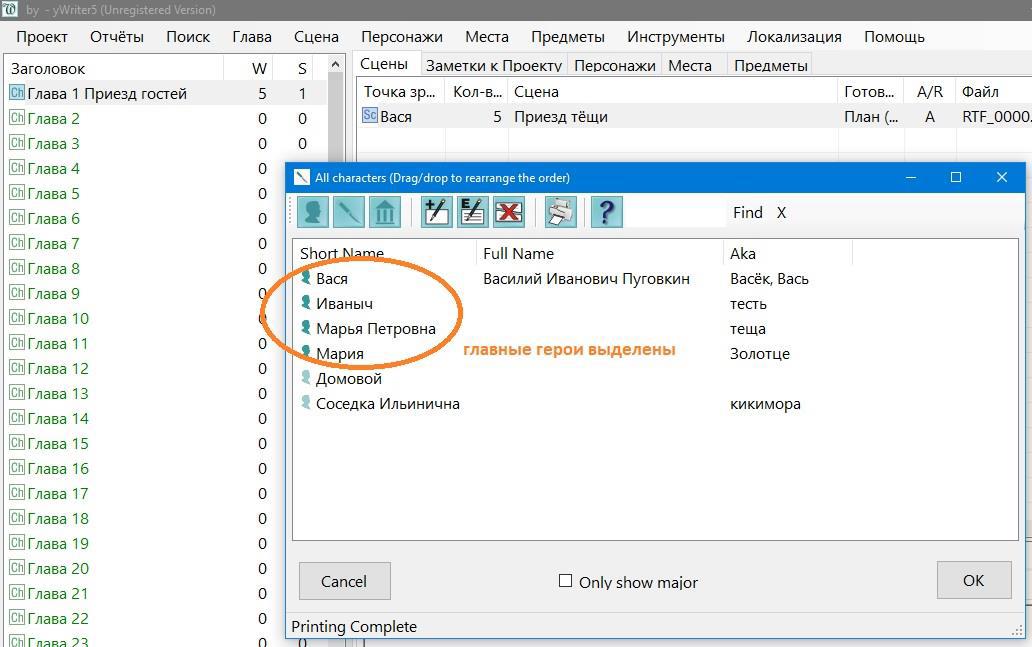Click the edit character icon
Screen dimensions: 1032x647
click(x=472, y=212)
